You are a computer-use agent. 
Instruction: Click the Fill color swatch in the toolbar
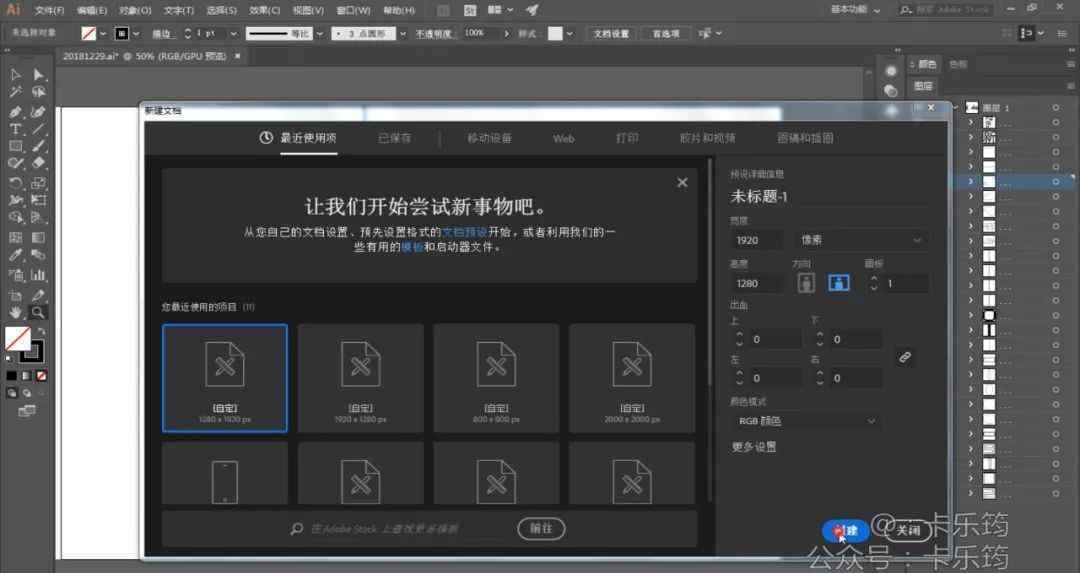tap(17, 339)
